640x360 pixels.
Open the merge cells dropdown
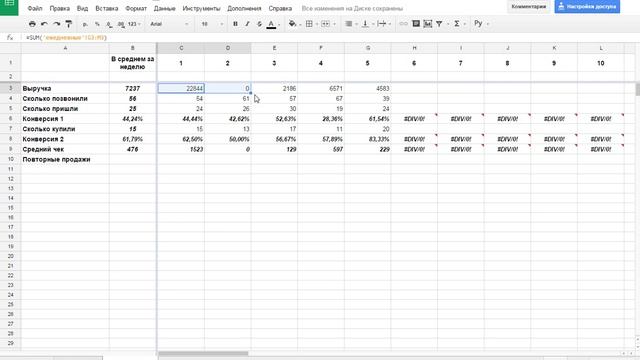[327, 24]
